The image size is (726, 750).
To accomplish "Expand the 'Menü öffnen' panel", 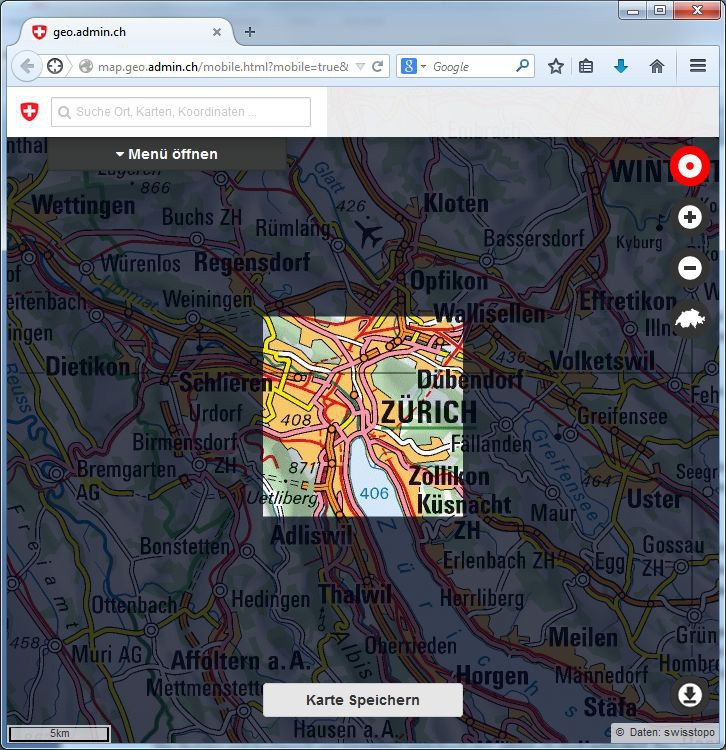I will 166,154.
